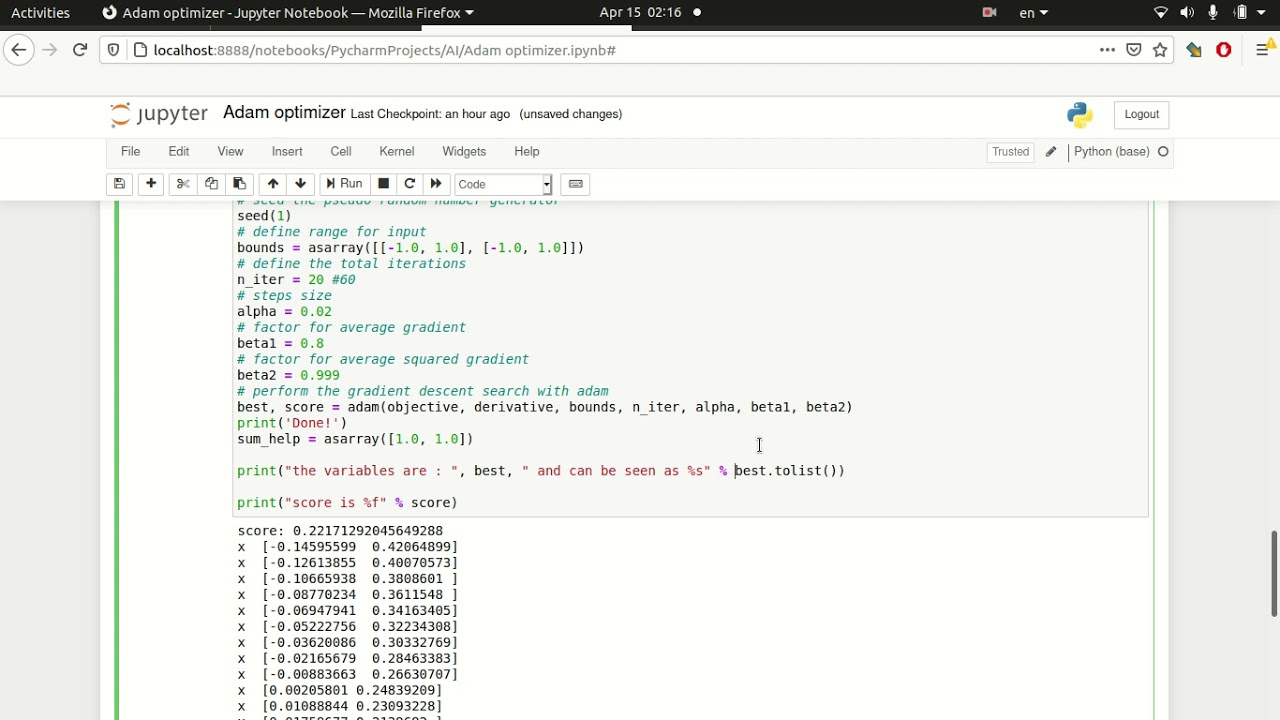
Task: Open site information page icon
Action: point(139,50)
